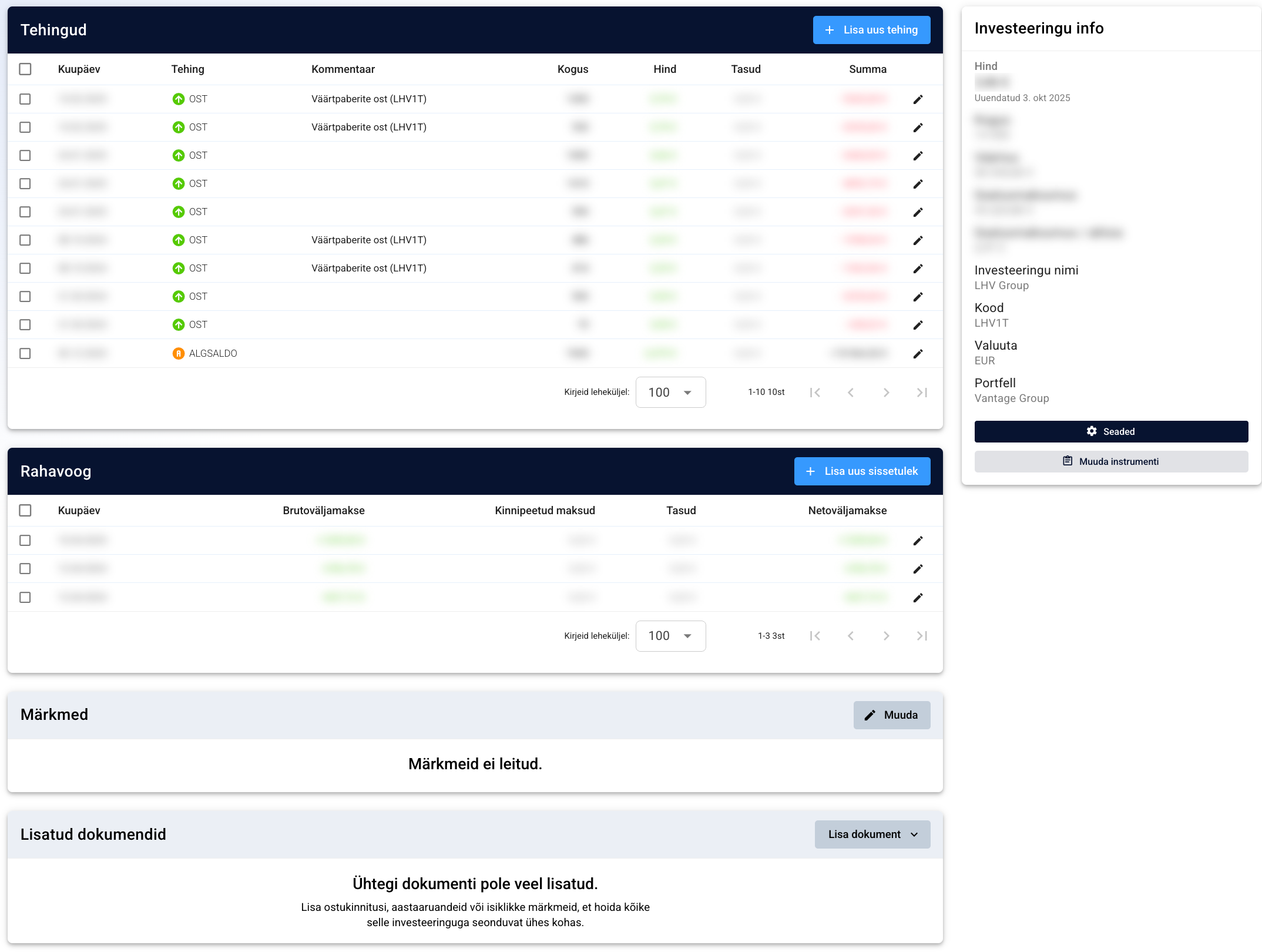
Task: Edit the ALGSALDO transaction with its pencil icon
Action: [918, 354]
